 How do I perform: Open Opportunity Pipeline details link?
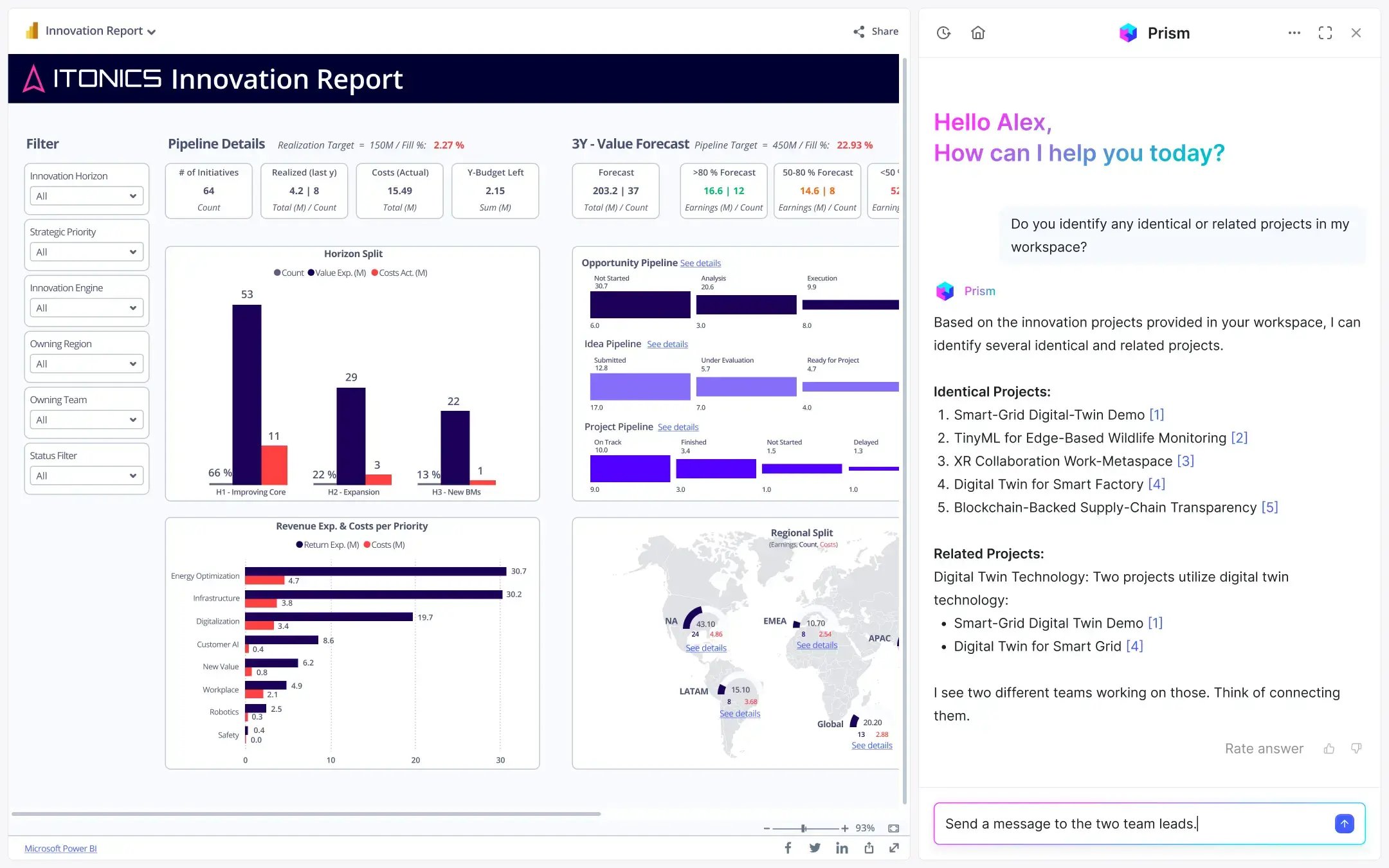(700, 263)
